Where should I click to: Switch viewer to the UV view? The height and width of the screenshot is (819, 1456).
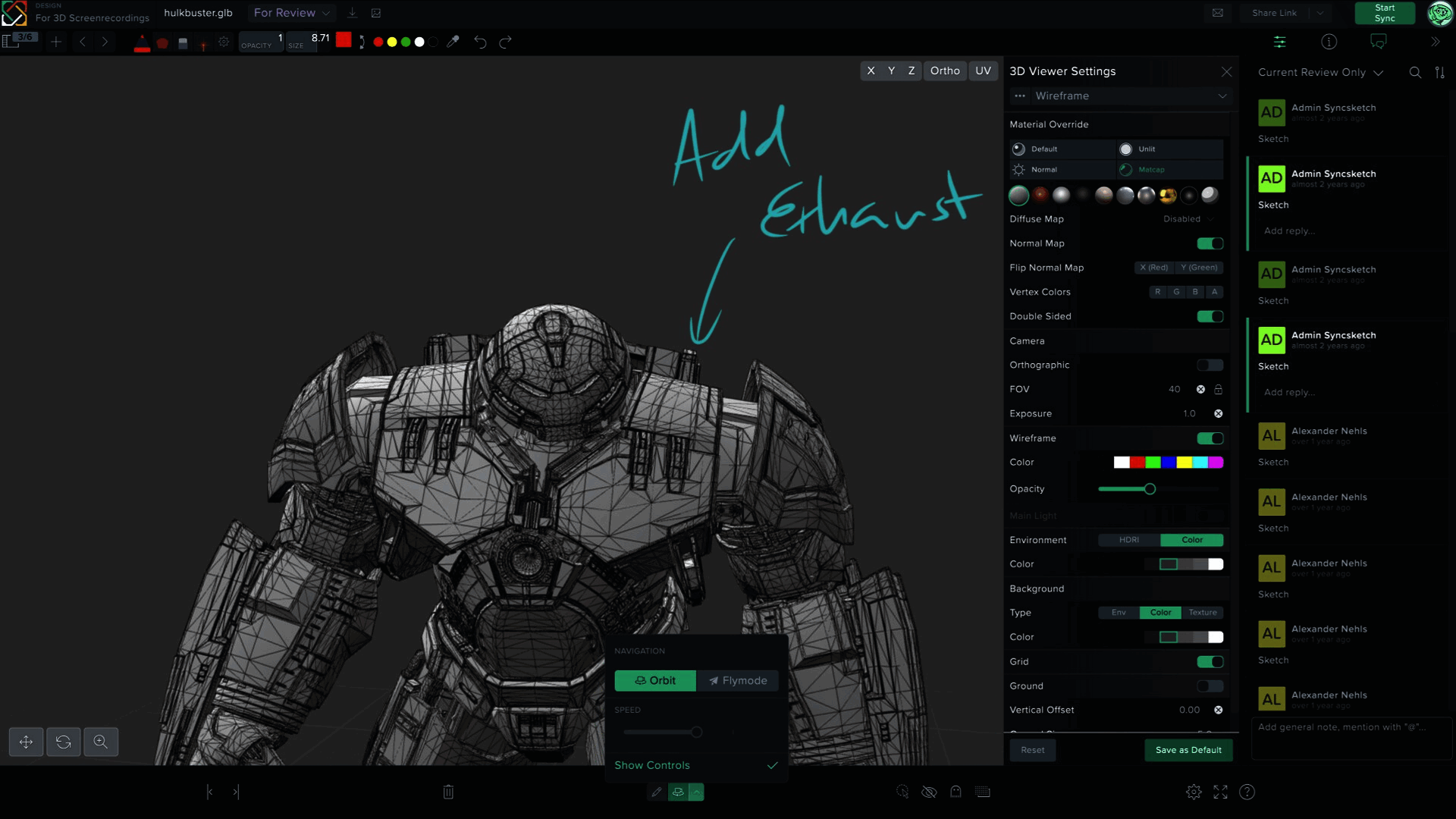point(983,71)
